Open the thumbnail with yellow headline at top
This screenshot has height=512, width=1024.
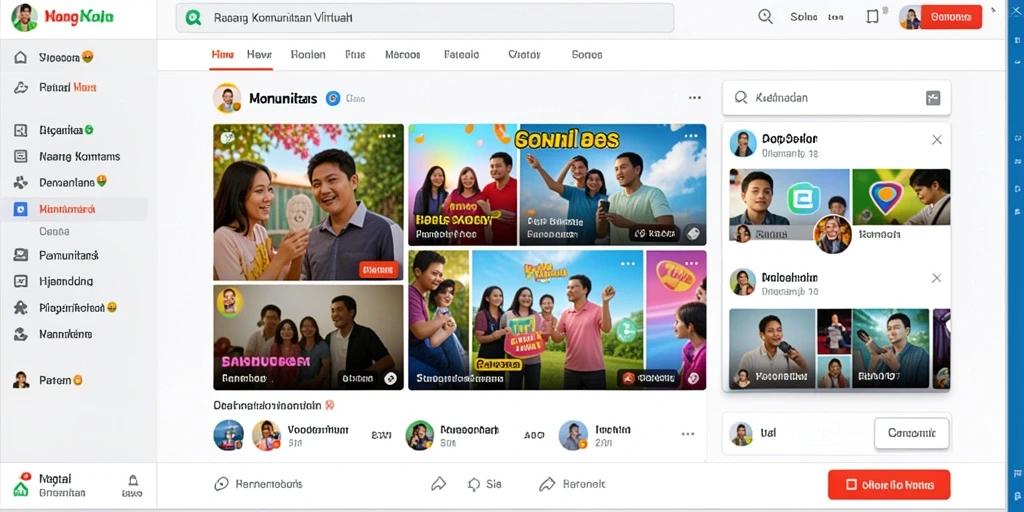[x=613, y=185]
